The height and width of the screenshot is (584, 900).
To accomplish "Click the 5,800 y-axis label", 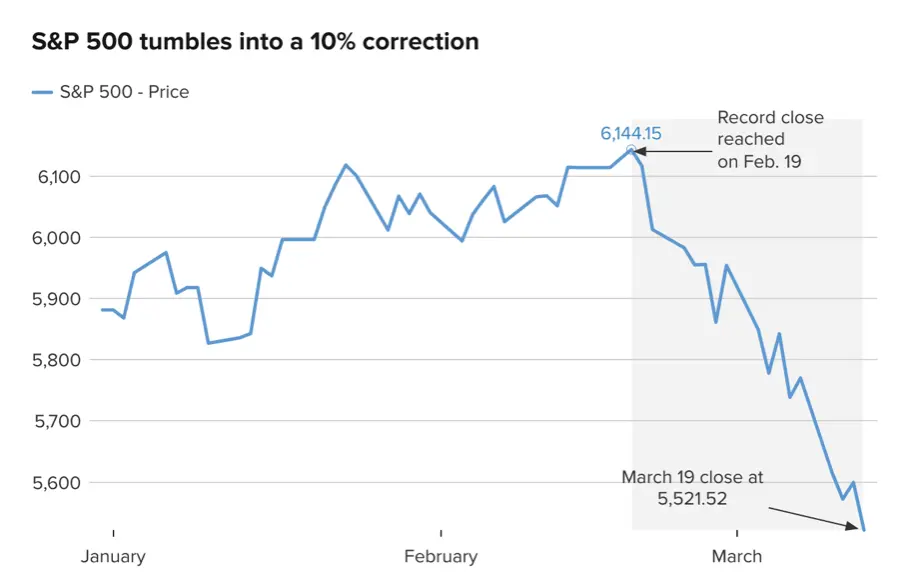I will (56, 360).
